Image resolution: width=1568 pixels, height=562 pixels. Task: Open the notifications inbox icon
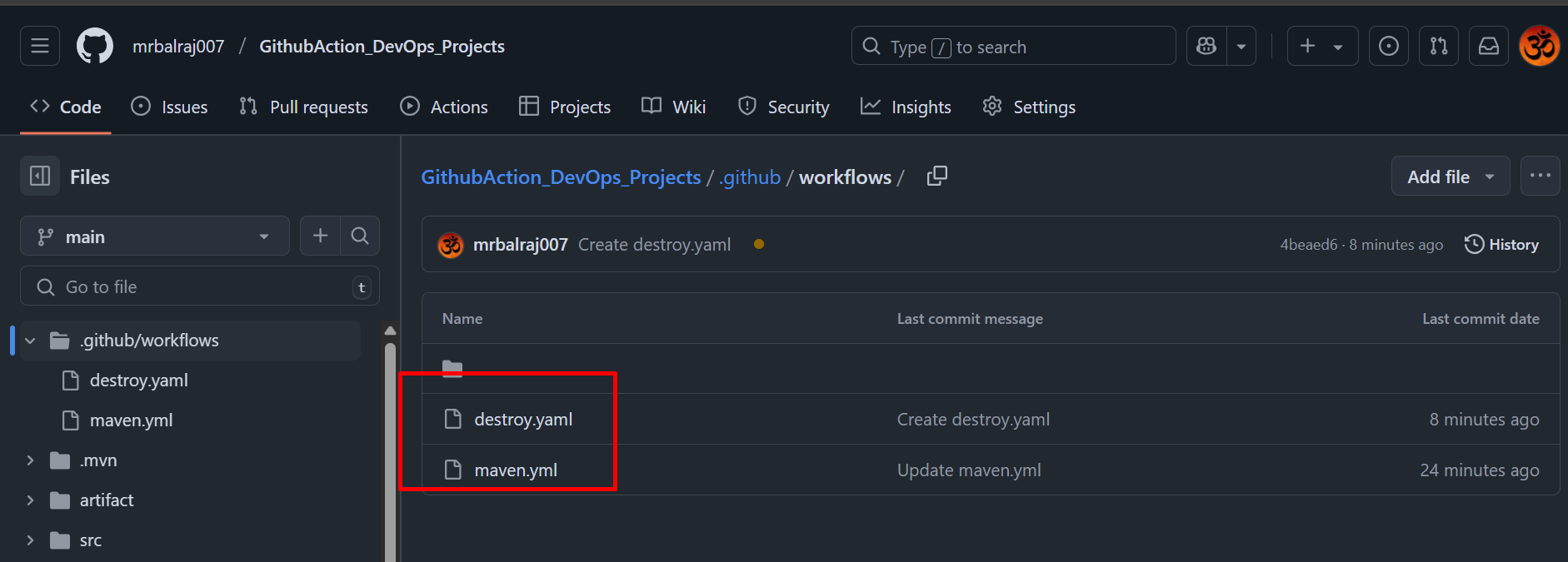(1489, 46)
